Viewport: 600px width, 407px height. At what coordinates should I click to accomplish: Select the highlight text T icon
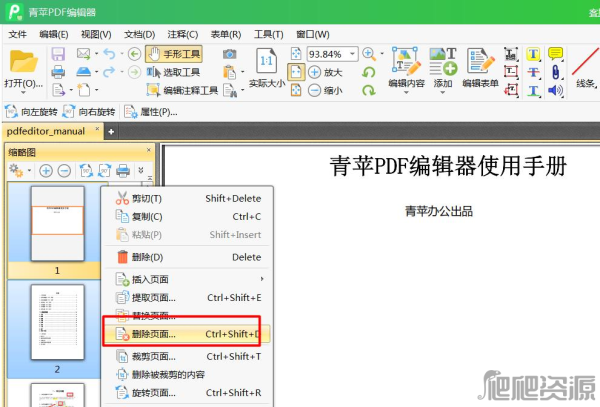pyautogui.click(x=533, y=54)
